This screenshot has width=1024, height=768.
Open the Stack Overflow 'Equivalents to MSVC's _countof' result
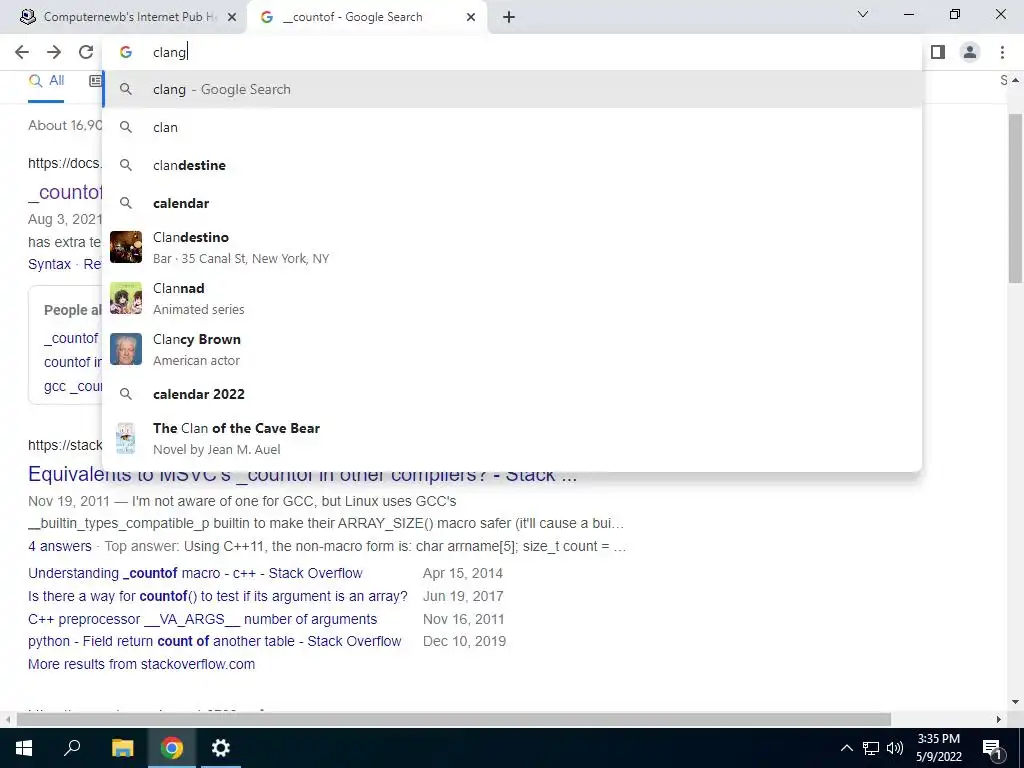pos(302,475)
